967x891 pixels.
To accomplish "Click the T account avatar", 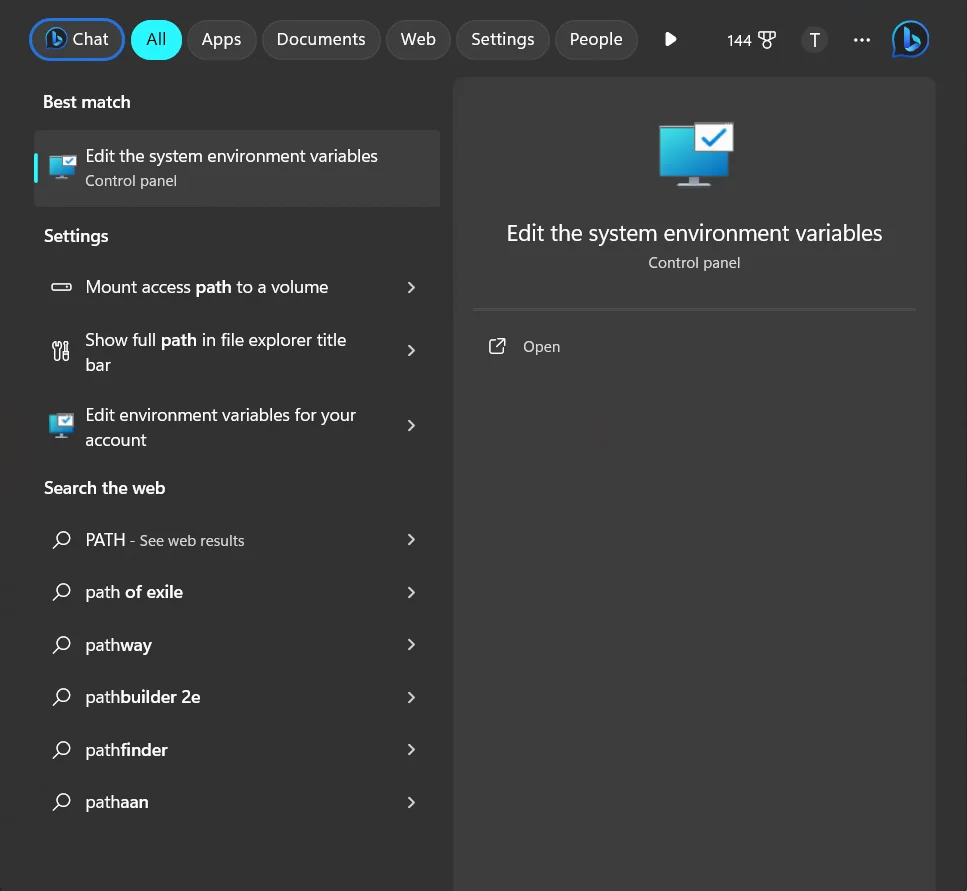I will (814, 40).
